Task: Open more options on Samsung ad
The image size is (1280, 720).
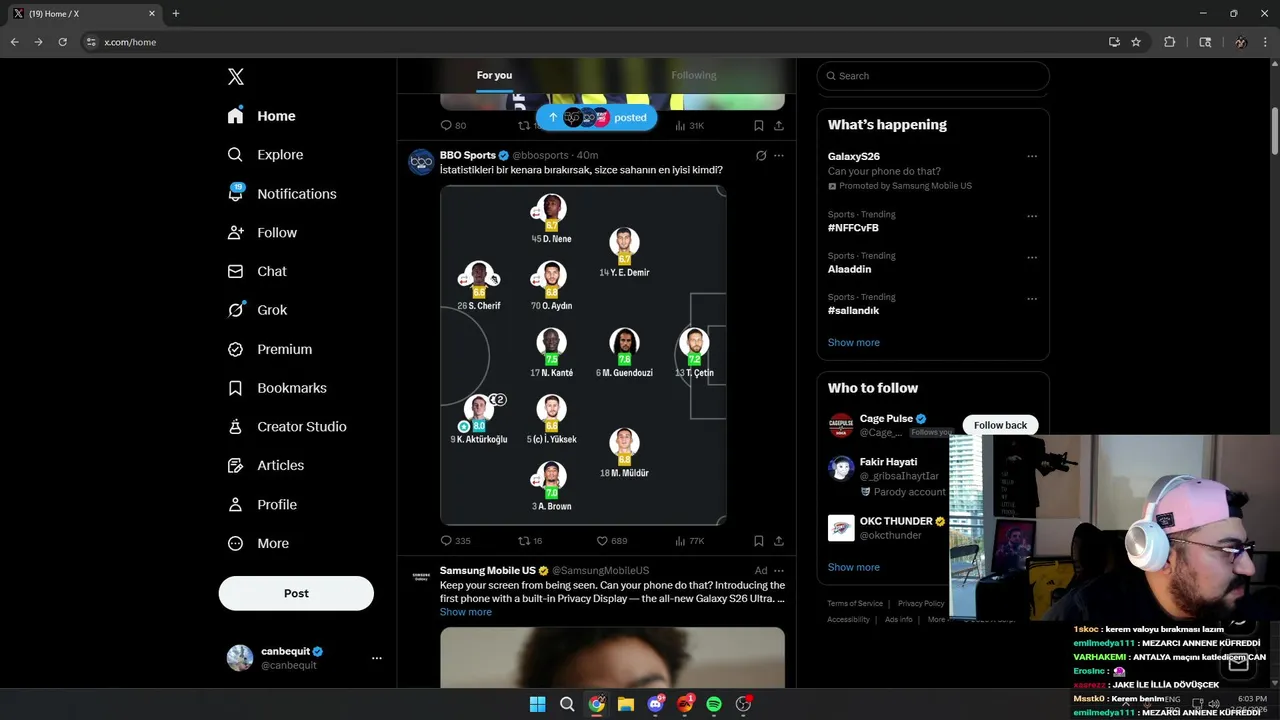Action: click(x=779, y=570)
